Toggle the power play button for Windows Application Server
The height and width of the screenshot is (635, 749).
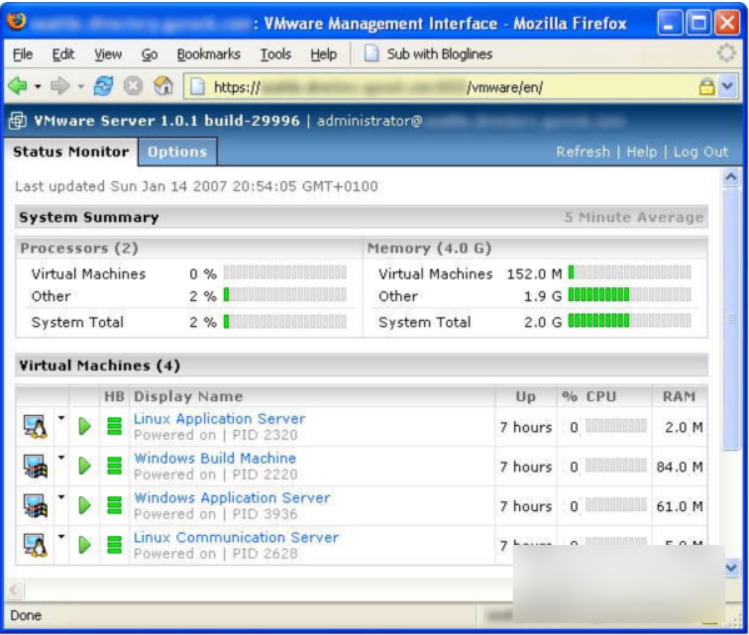coord(85,506)
